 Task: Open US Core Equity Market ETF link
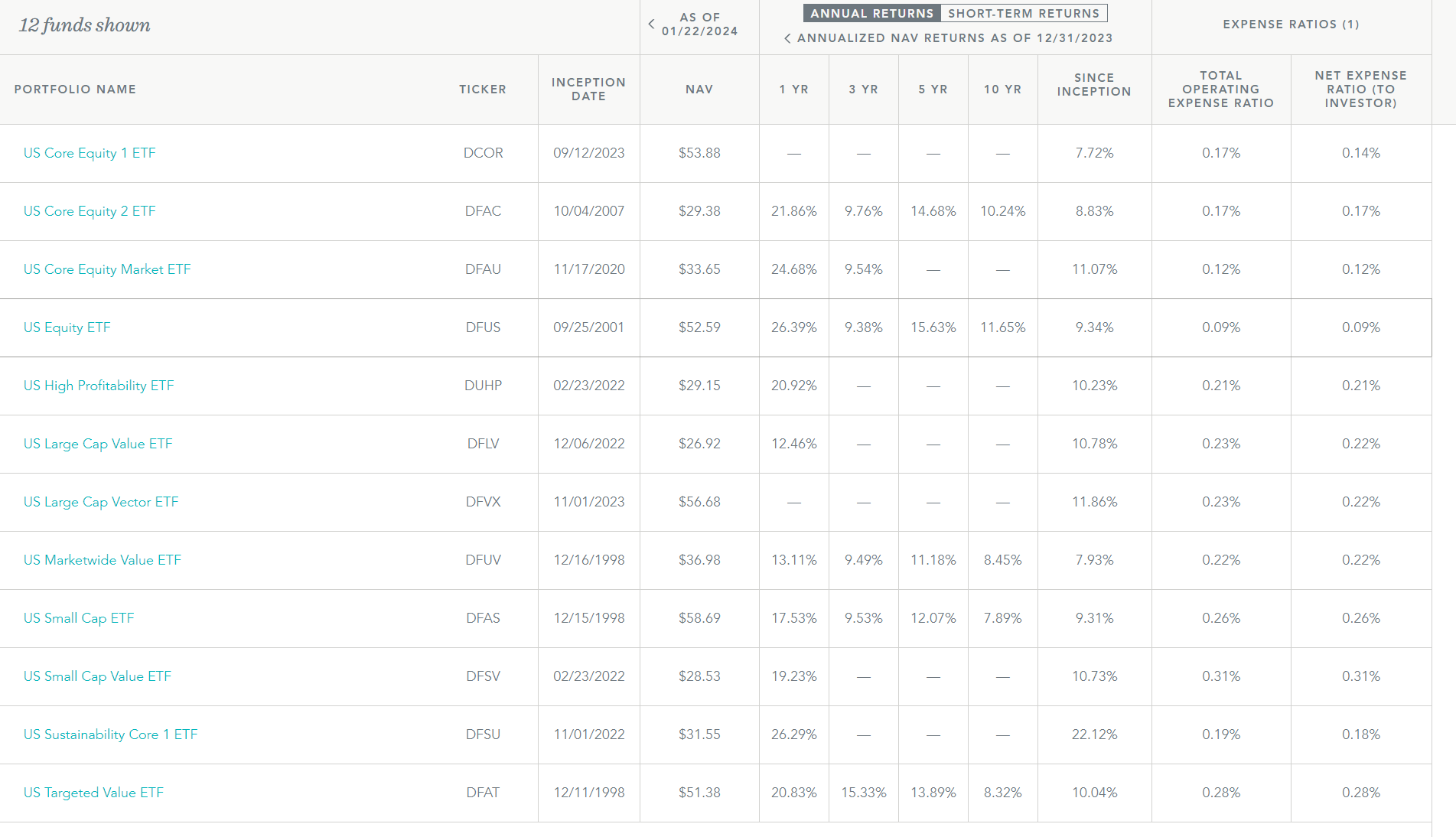(x=107, y=269)
